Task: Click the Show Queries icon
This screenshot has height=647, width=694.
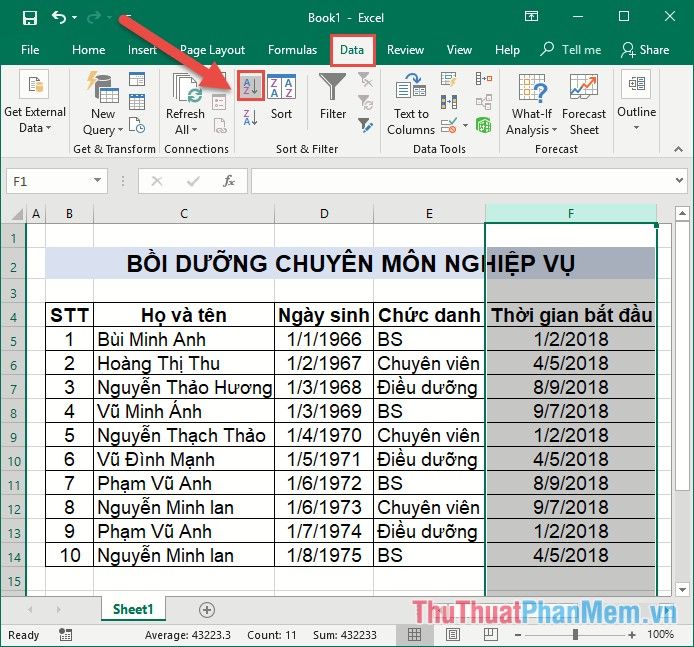Action: pyautogui.click(x=137, y=80)
